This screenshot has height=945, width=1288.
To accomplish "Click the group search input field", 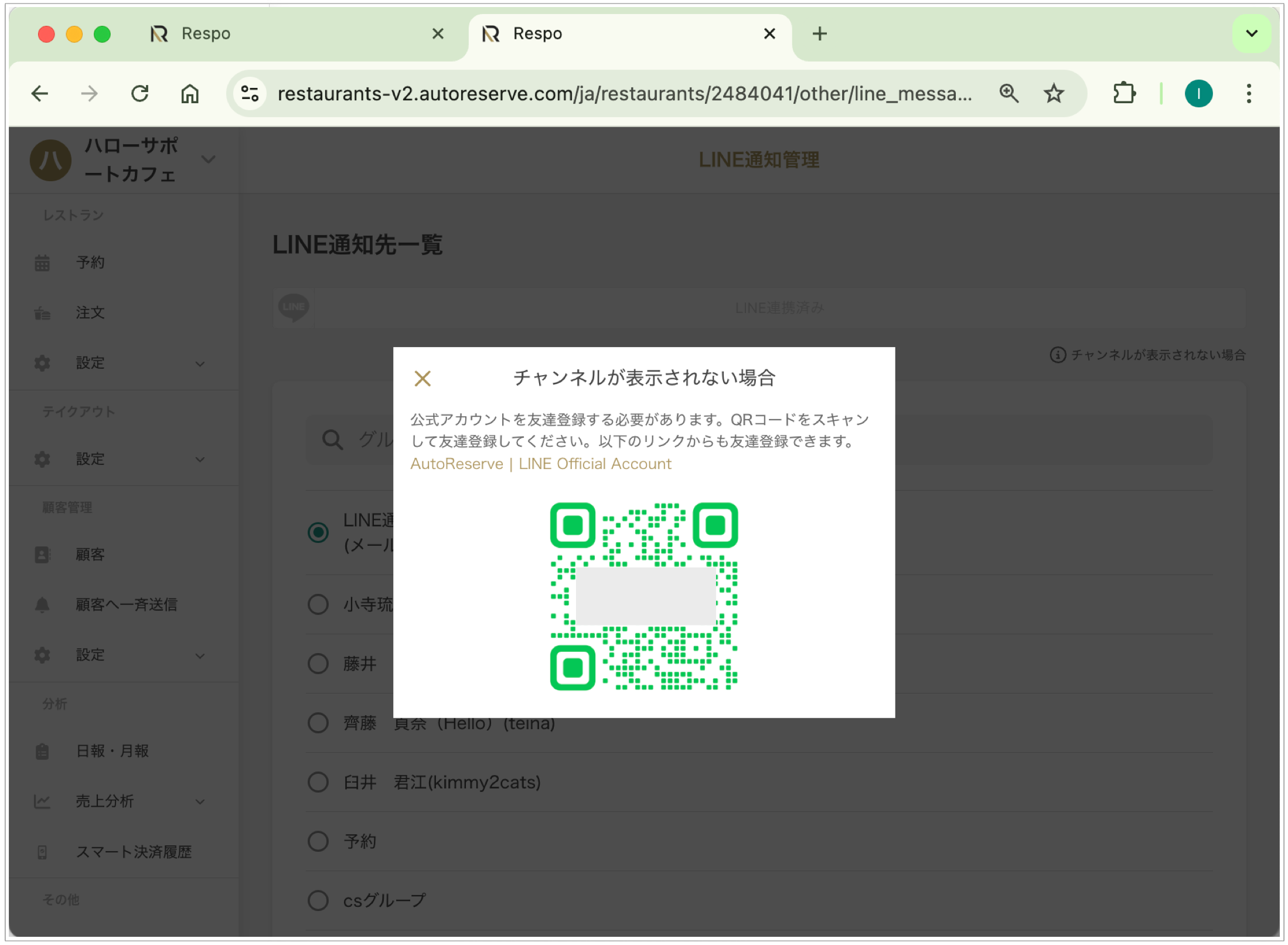I will click(x=759, y=440).
